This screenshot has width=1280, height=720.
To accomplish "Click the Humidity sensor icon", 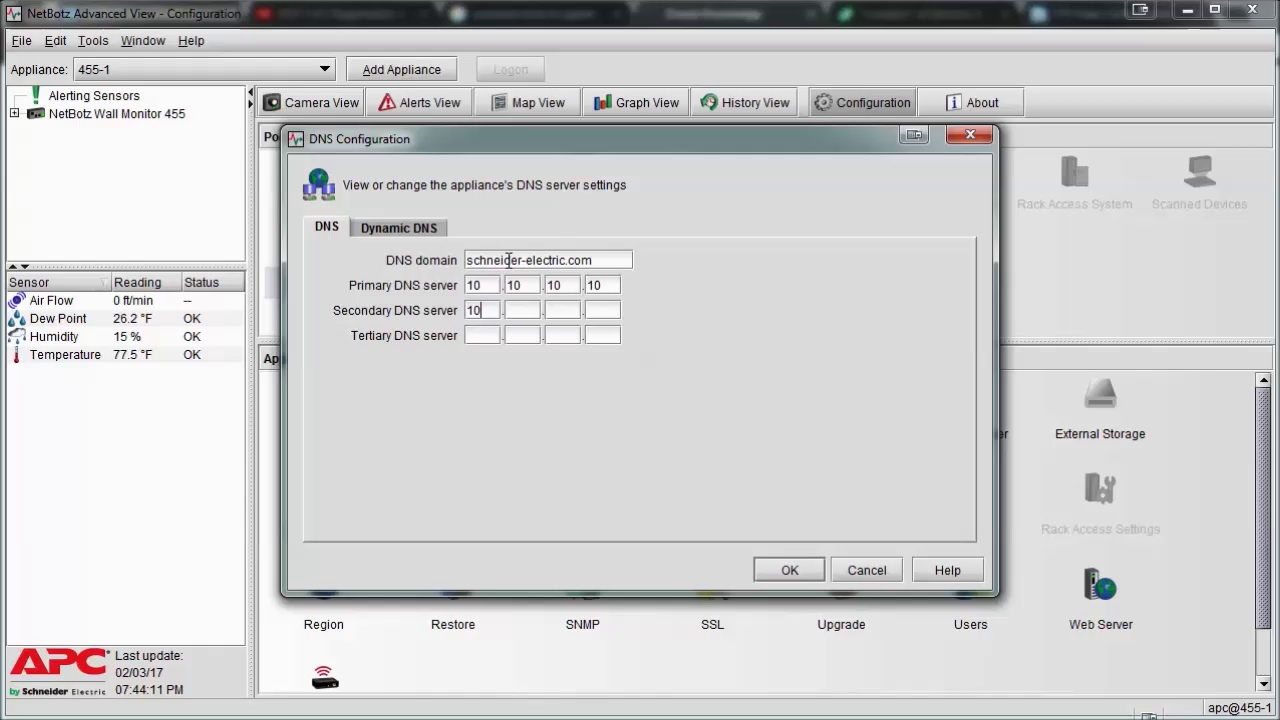I will click(x=17, y=336).
